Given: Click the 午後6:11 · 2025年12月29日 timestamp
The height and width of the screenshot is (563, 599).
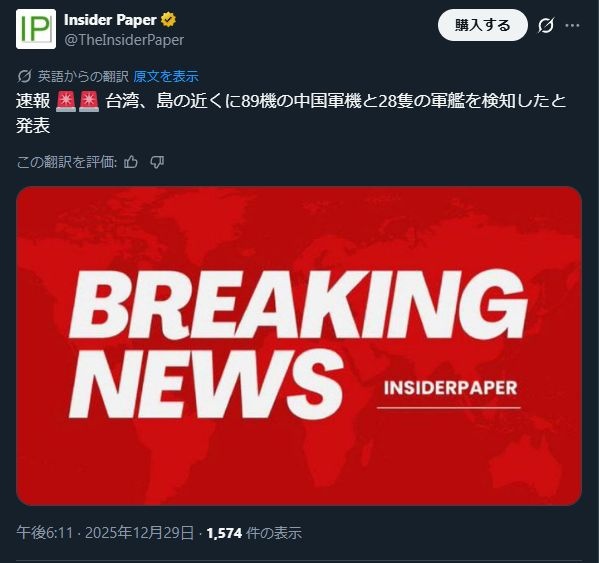Looking at the screenshot, I should pyautogui.click(x=105, y=532).
